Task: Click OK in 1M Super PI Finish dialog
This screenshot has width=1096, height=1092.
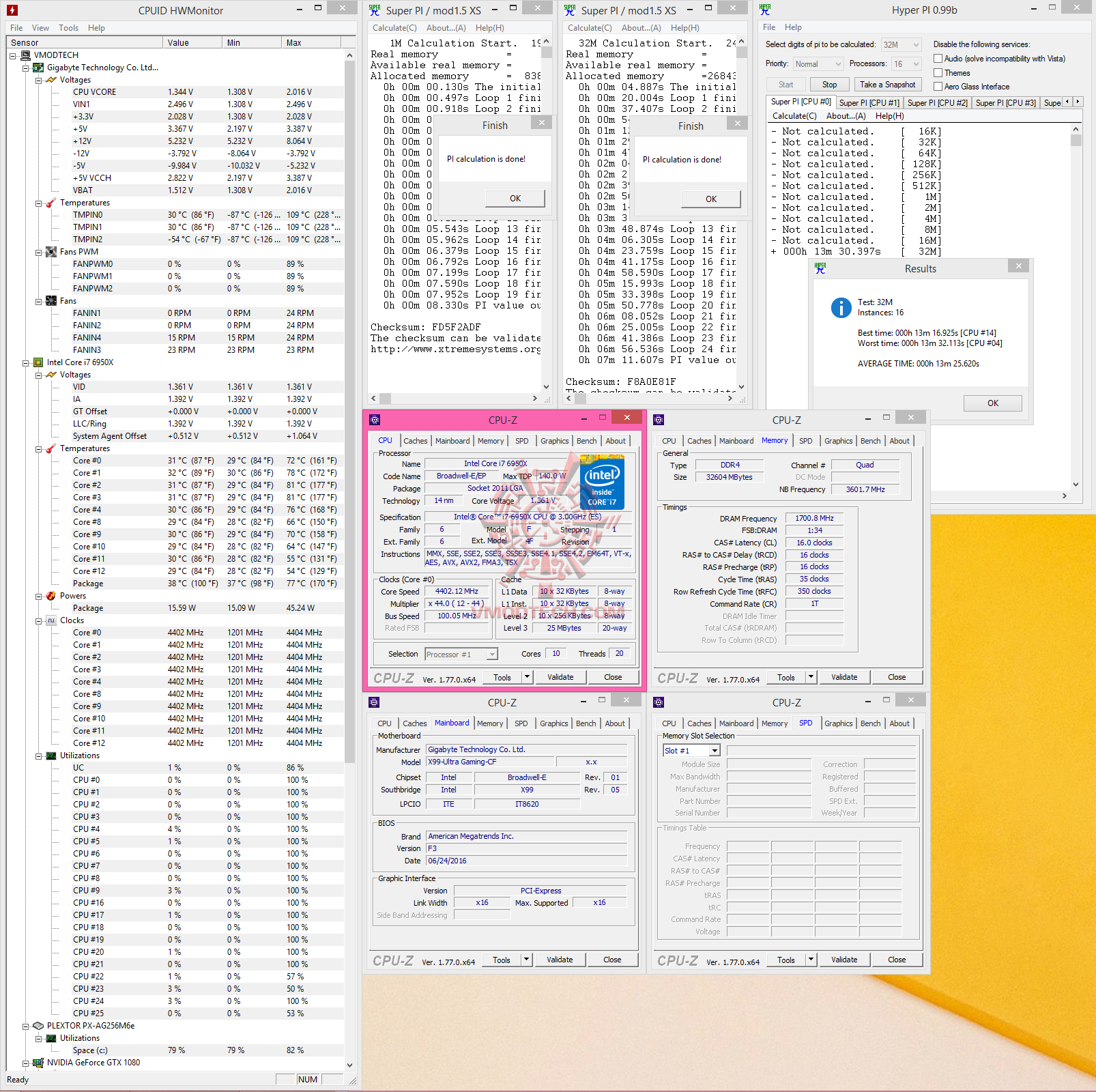Action: click(515, 198)
